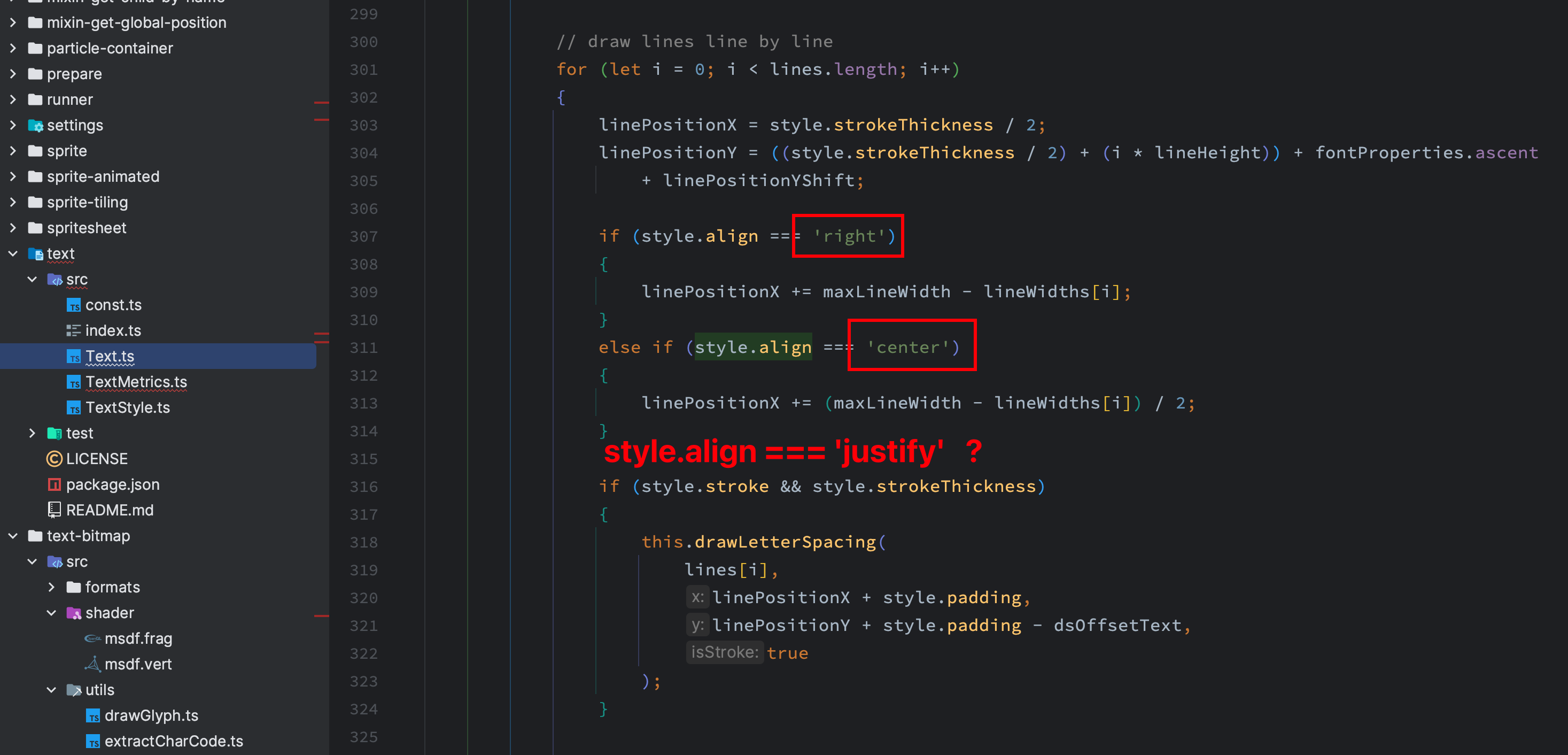Collapse the shader folder
This screenshot has height=755, width=1568.
[x=51, y=613]
